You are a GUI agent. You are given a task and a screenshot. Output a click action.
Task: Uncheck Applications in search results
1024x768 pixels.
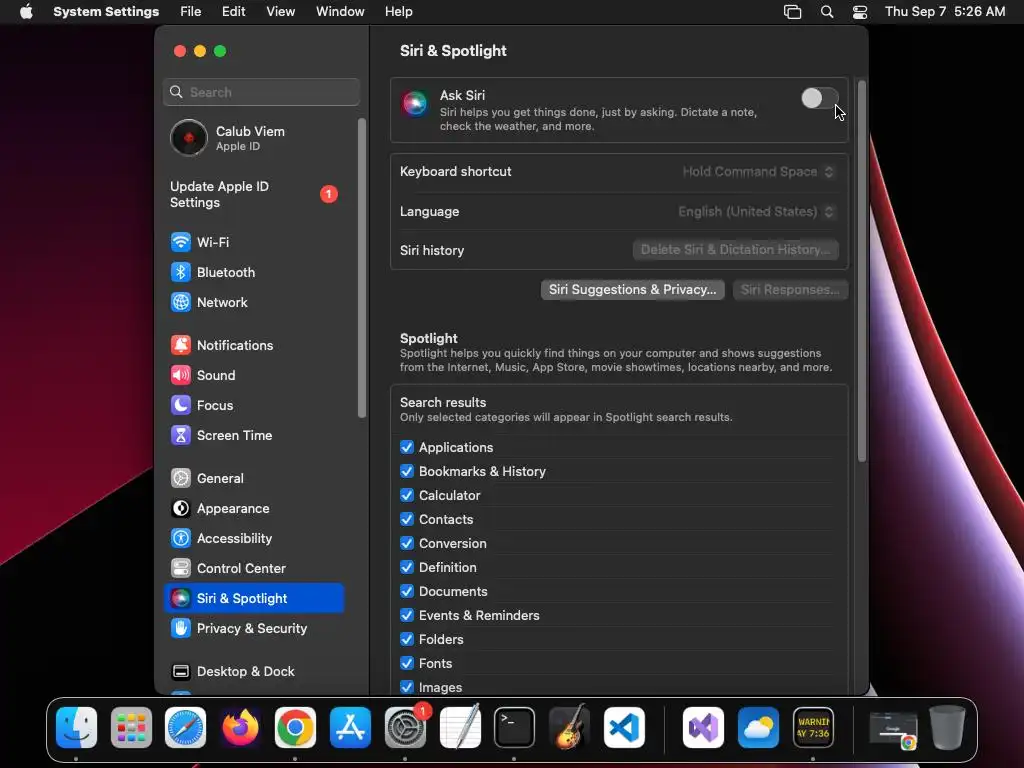(407, 447)
